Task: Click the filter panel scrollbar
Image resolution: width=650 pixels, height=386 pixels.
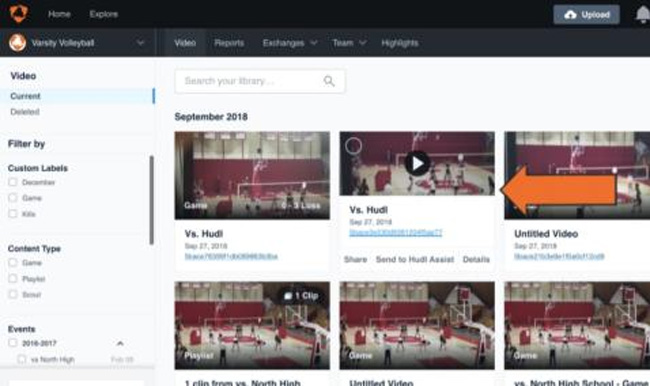Action: tap(151, 200)
